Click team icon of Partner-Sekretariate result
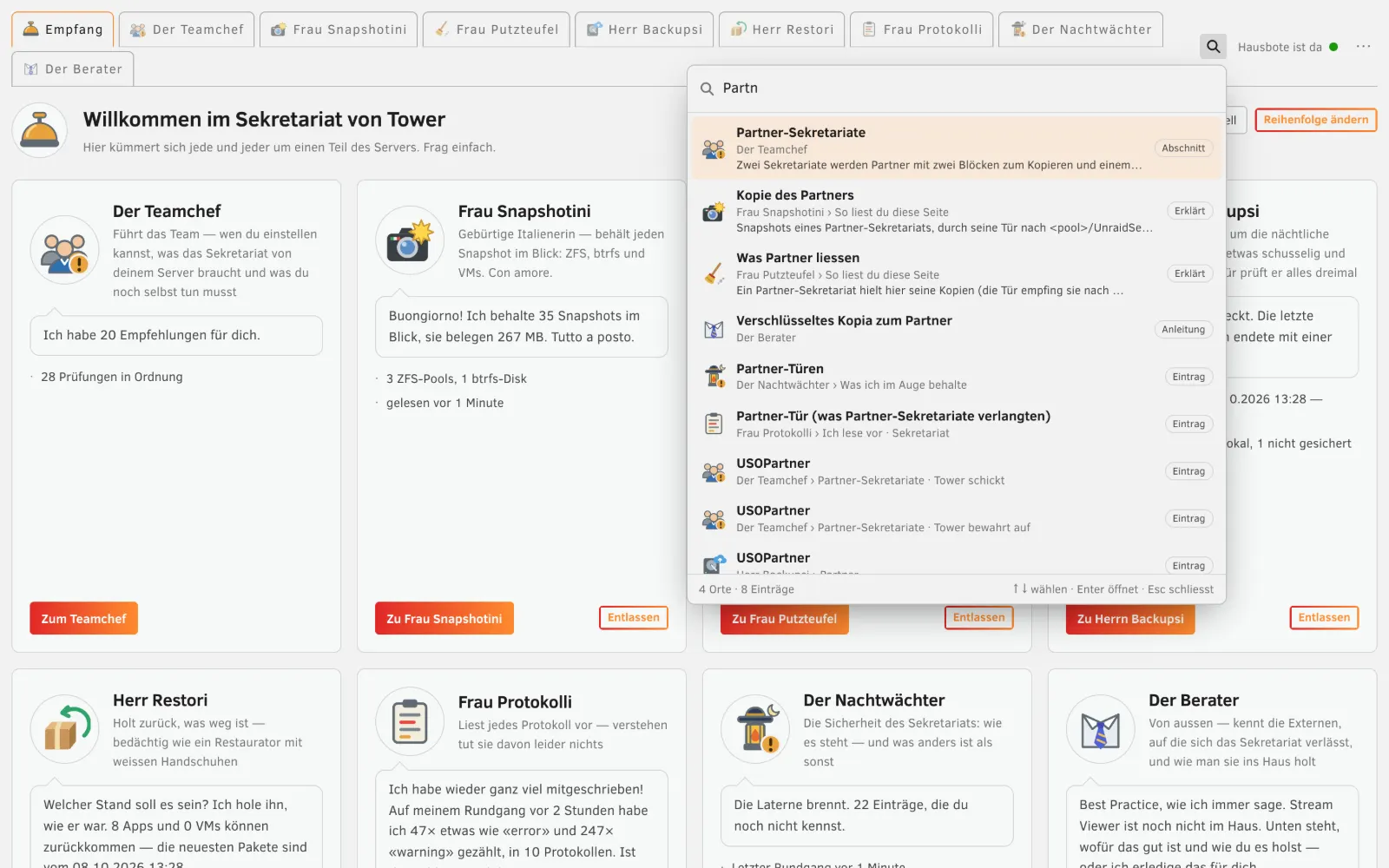Viewport: 1389px width, 868px height. [x=714, y=148]
